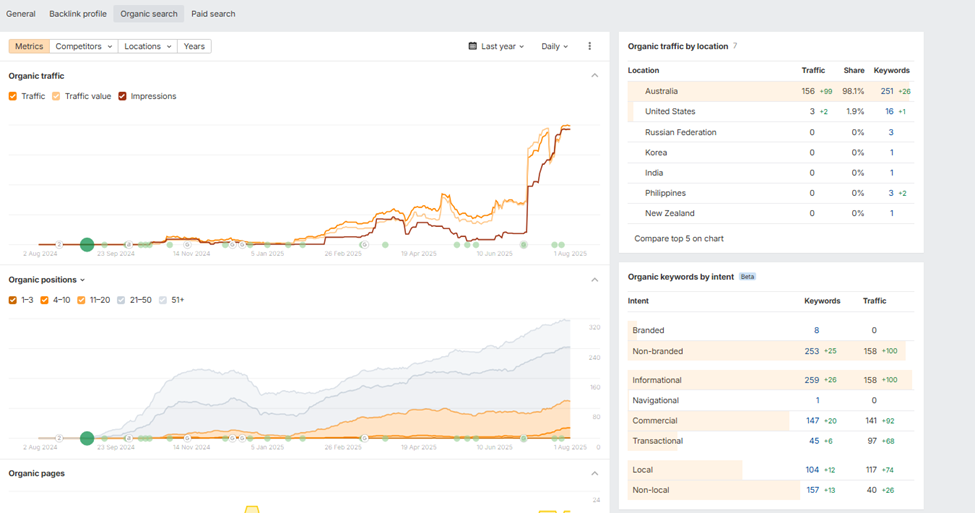Open the Locations dropdown

147,46
